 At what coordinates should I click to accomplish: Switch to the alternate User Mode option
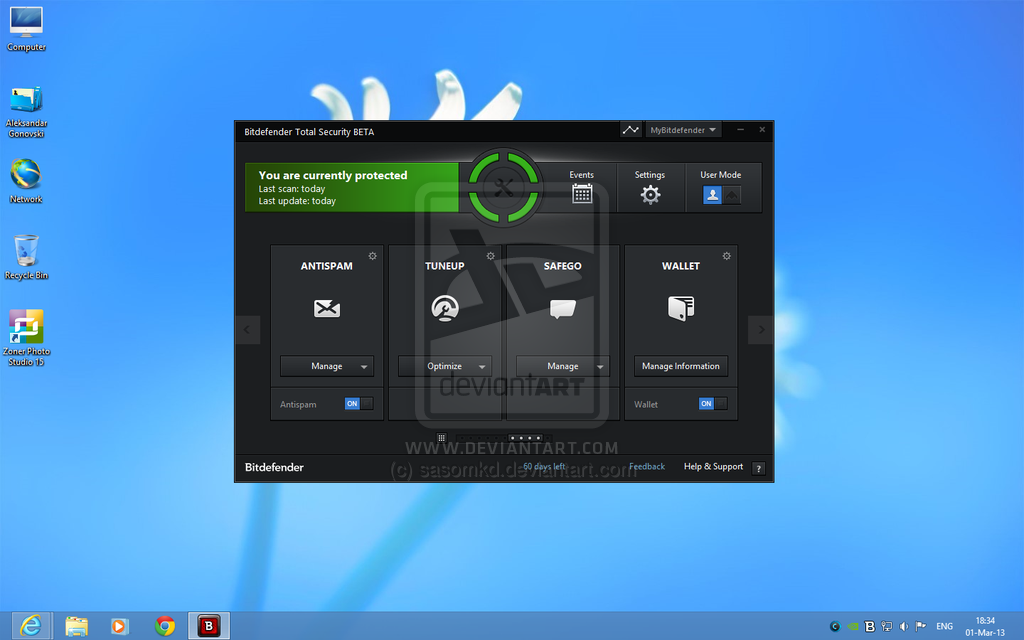(x=731, y=195)
